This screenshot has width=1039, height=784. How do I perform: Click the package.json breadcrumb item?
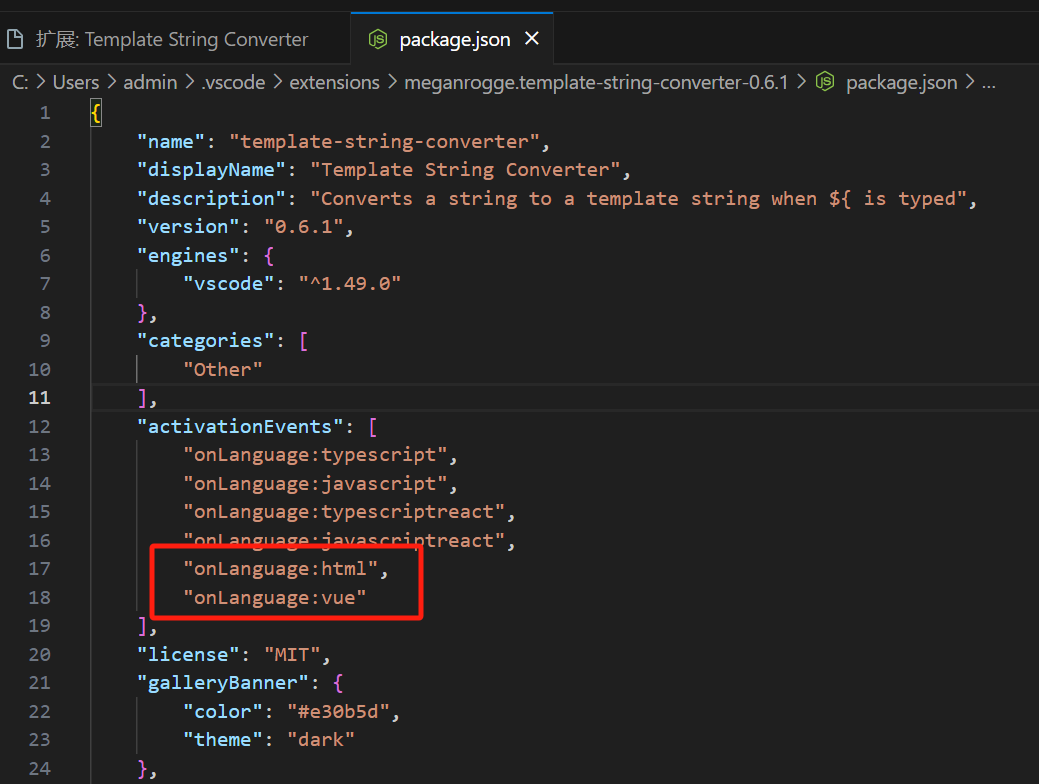click(x=901, y=82)
